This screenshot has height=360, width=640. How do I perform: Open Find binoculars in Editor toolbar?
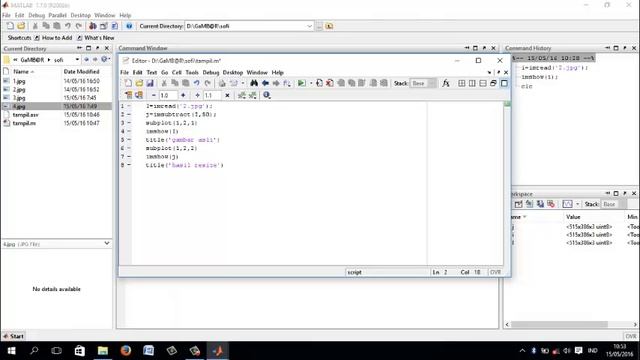pyautogui.click(x=254, y=83)
